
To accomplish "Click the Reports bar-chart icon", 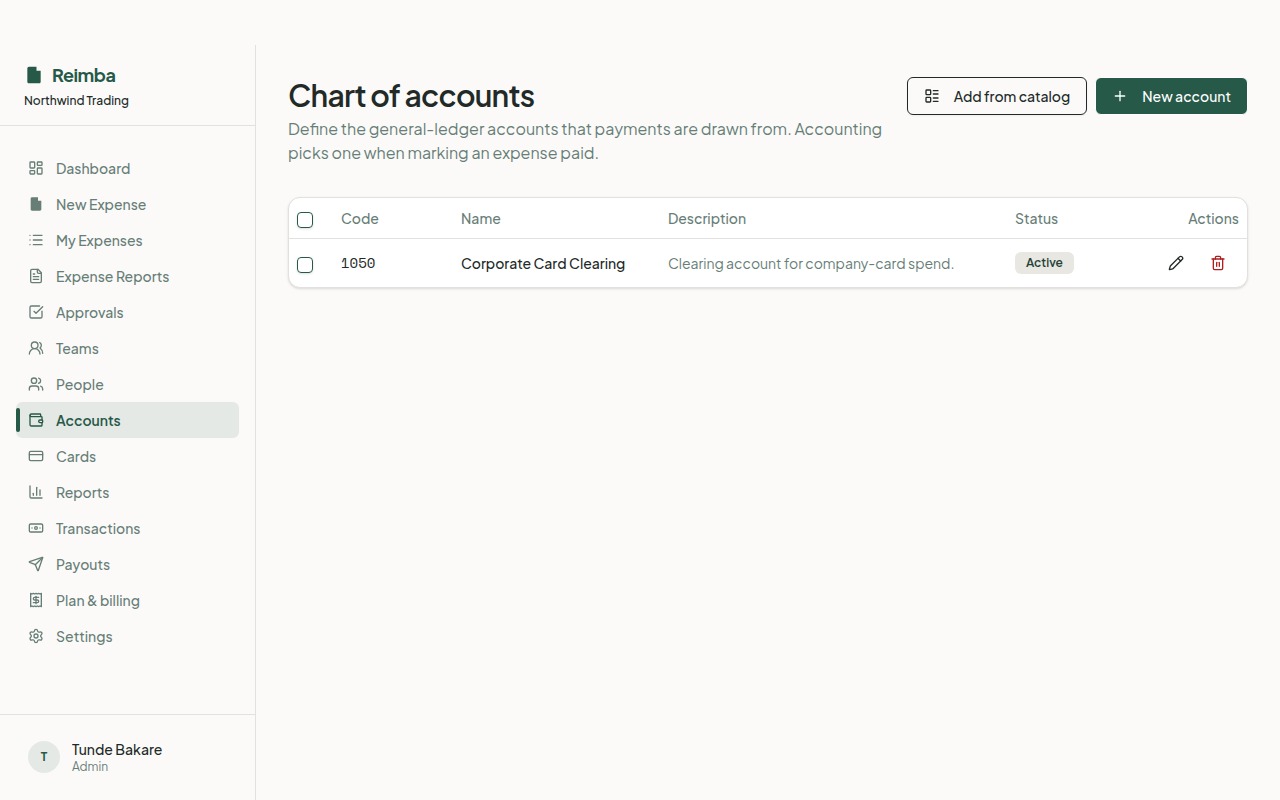I will [36, 492].
